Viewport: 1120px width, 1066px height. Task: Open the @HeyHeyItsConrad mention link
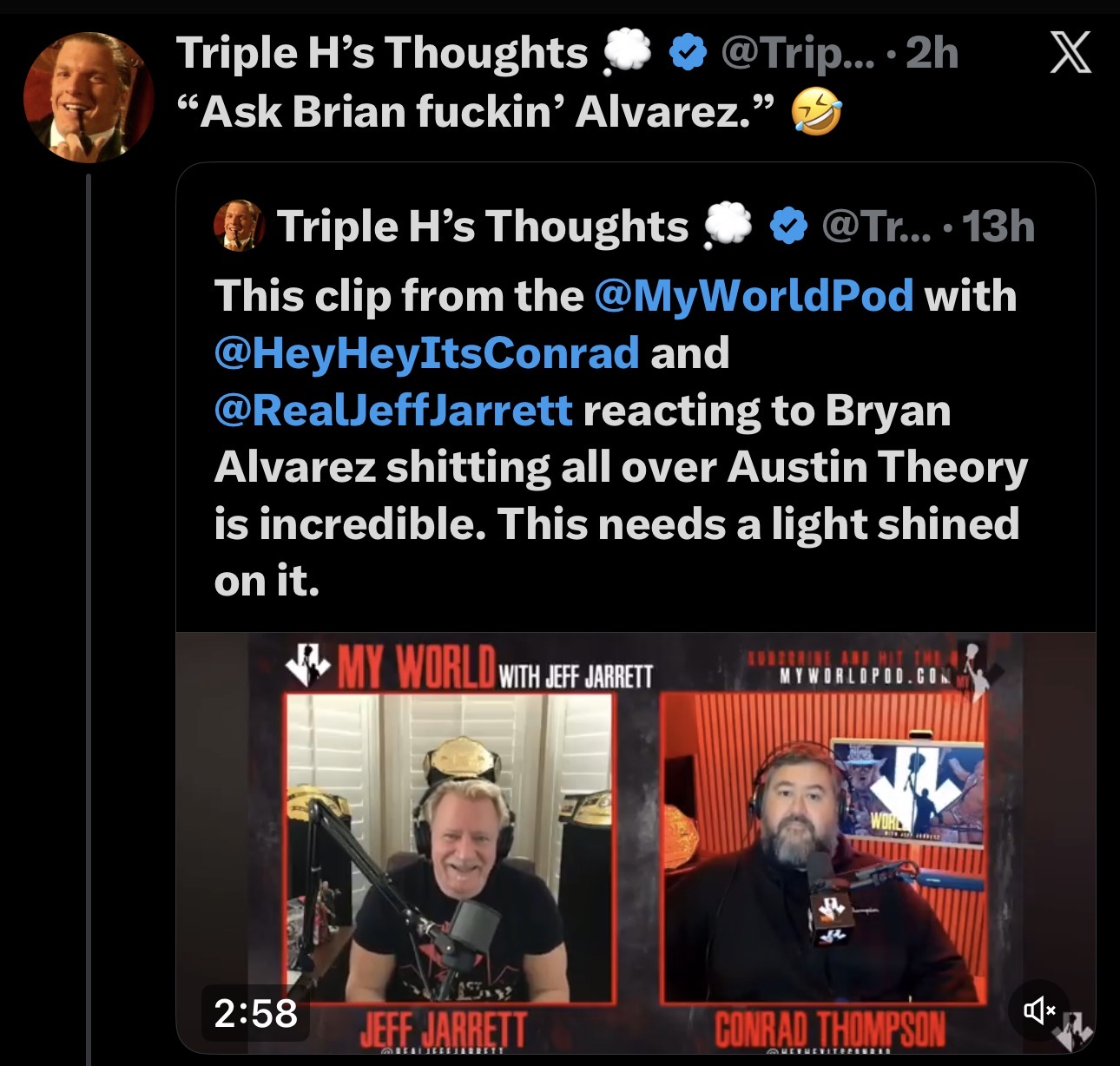click(426, 352)
